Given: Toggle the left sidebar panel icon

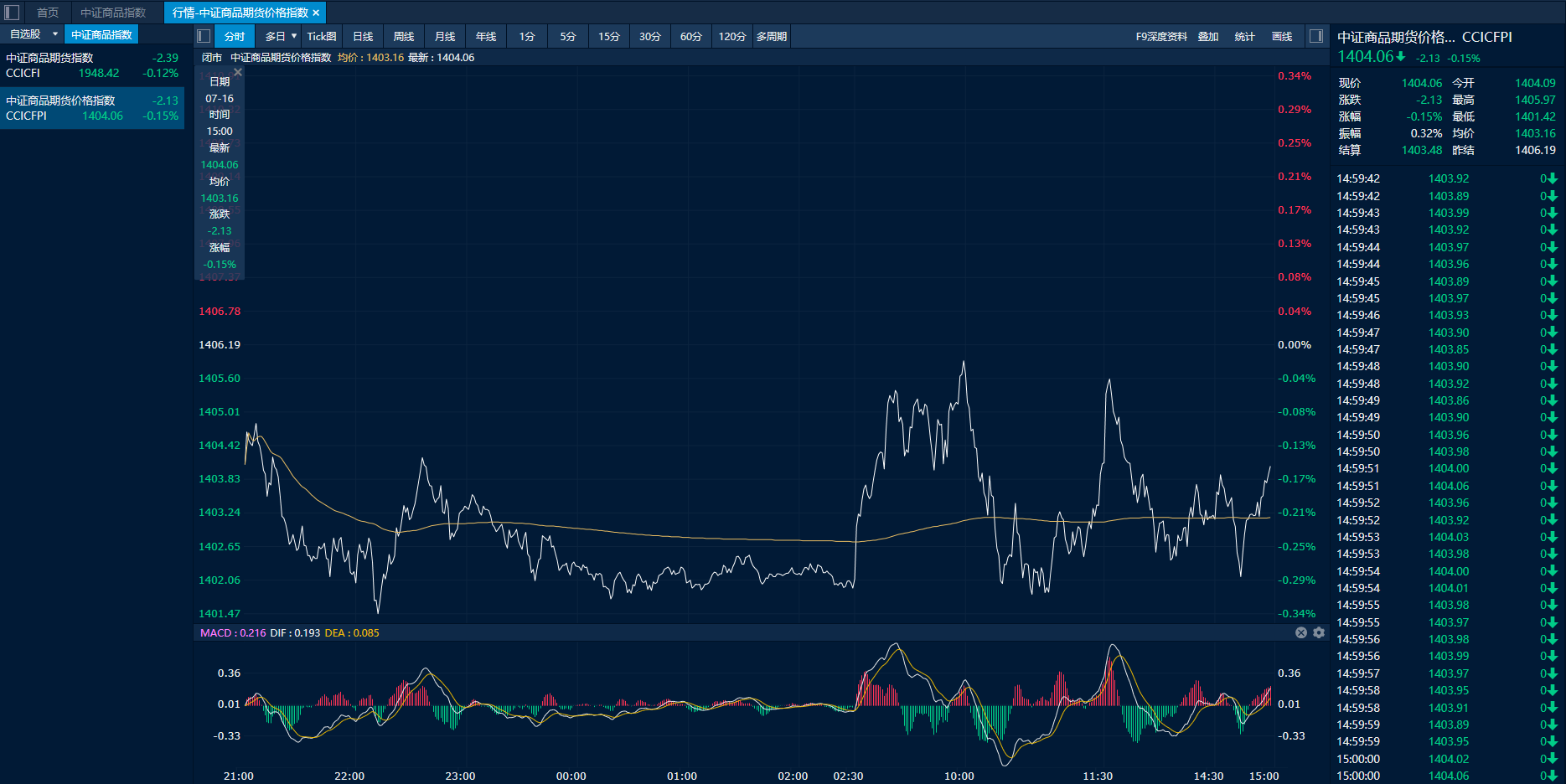Looking at the screenshot, I should coord(12,13).
